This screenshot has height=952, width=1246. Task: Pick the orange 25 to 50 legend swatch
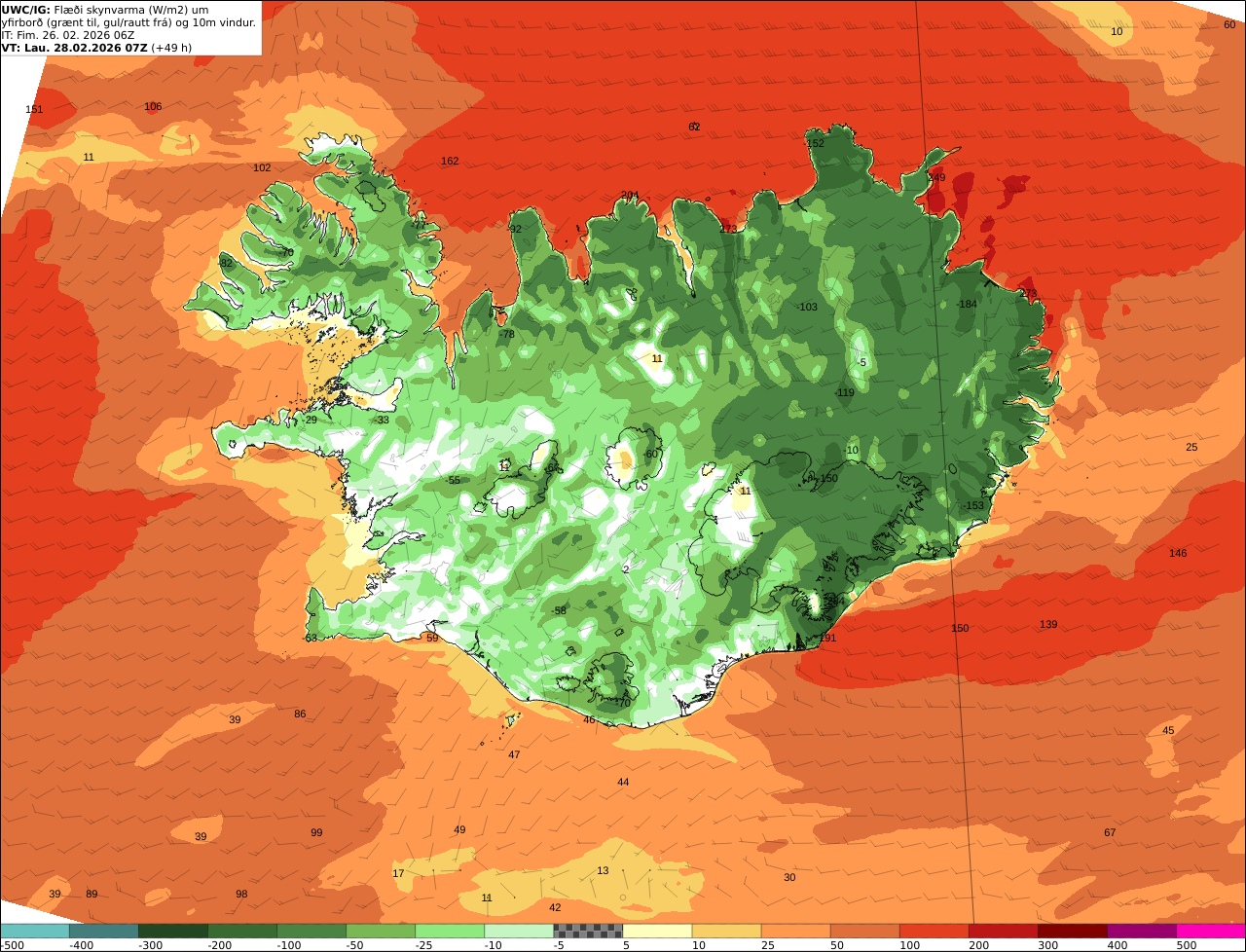pos(795,931)
